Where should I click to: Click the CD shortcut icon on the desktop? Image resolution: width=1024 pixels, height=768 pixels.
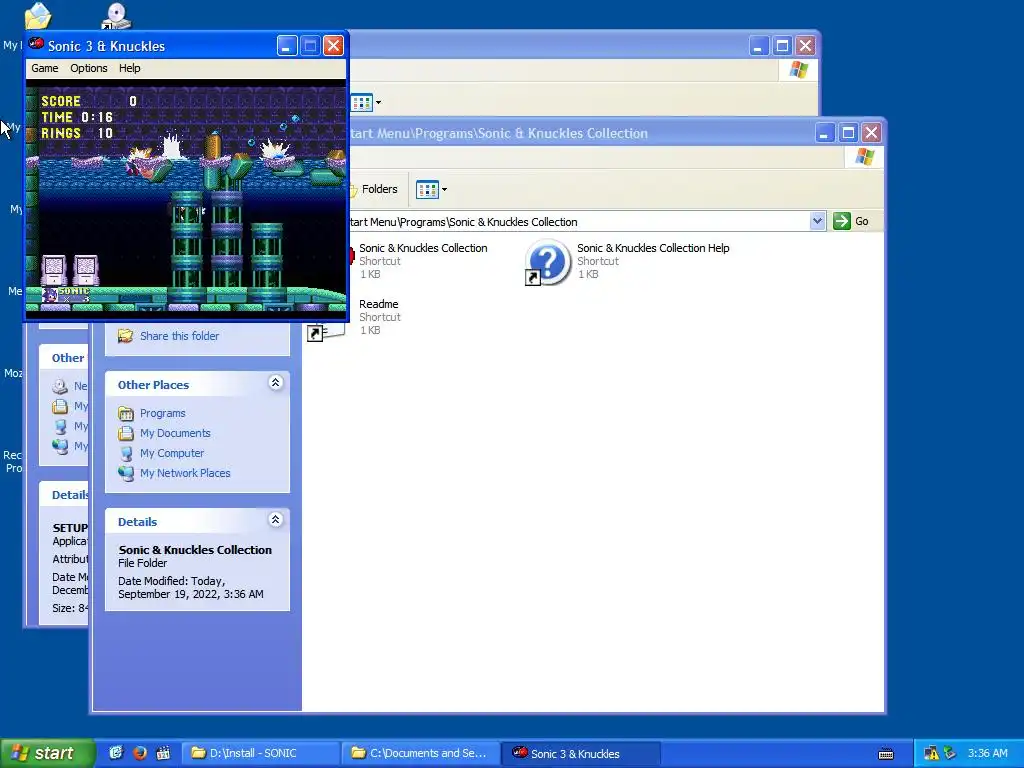click(116, 16)
